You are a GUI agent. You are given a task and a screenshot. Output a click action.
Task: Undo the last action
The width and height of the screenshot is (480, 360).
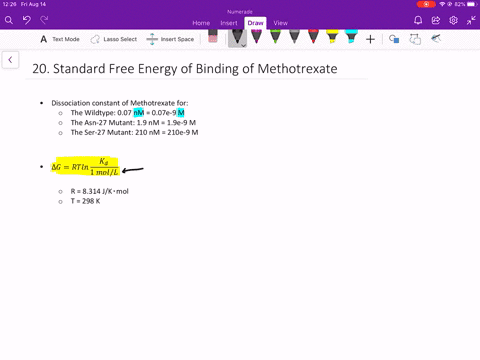[27, 20]
